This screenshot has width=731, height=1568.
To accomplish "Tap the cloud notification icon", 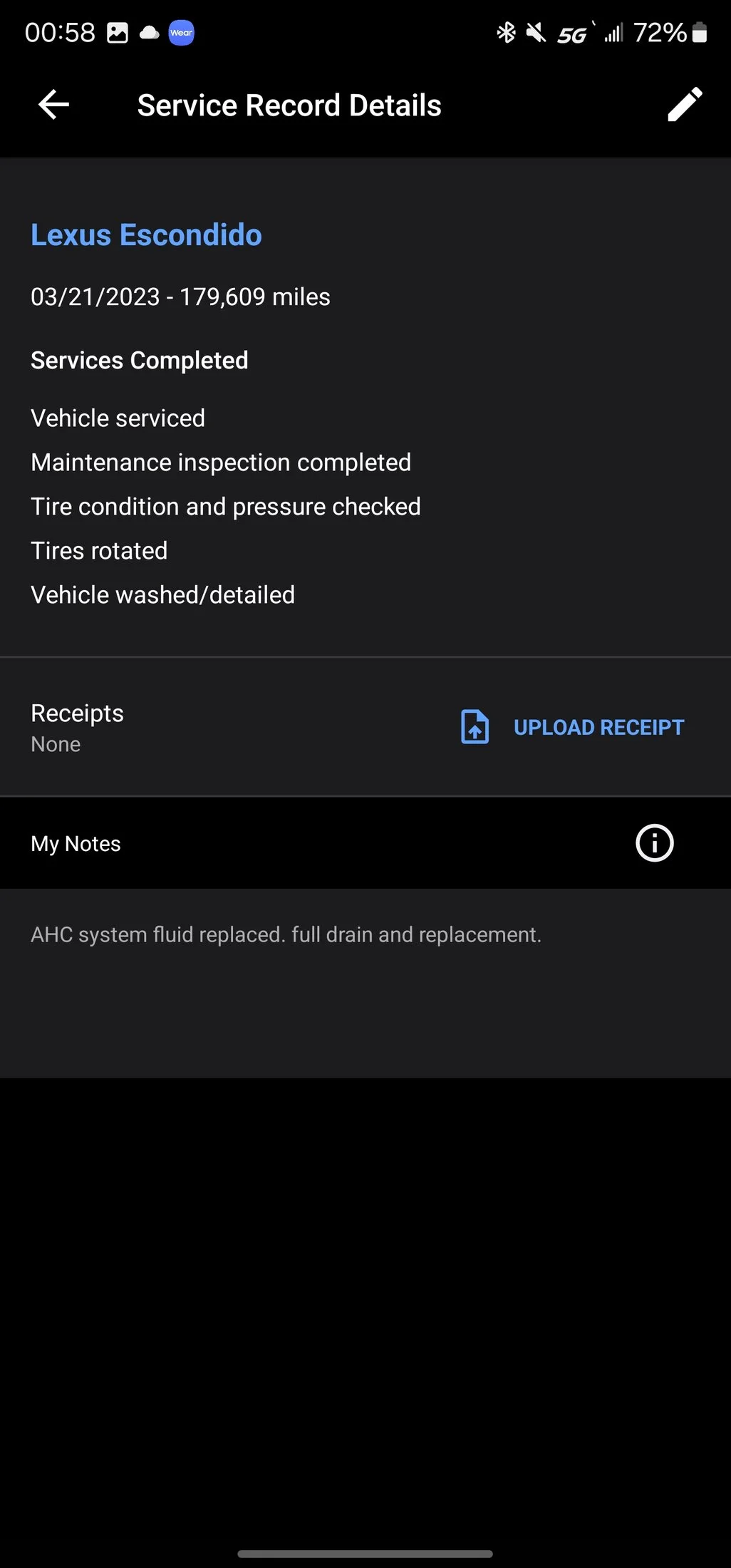I will (x=149, y=33).
